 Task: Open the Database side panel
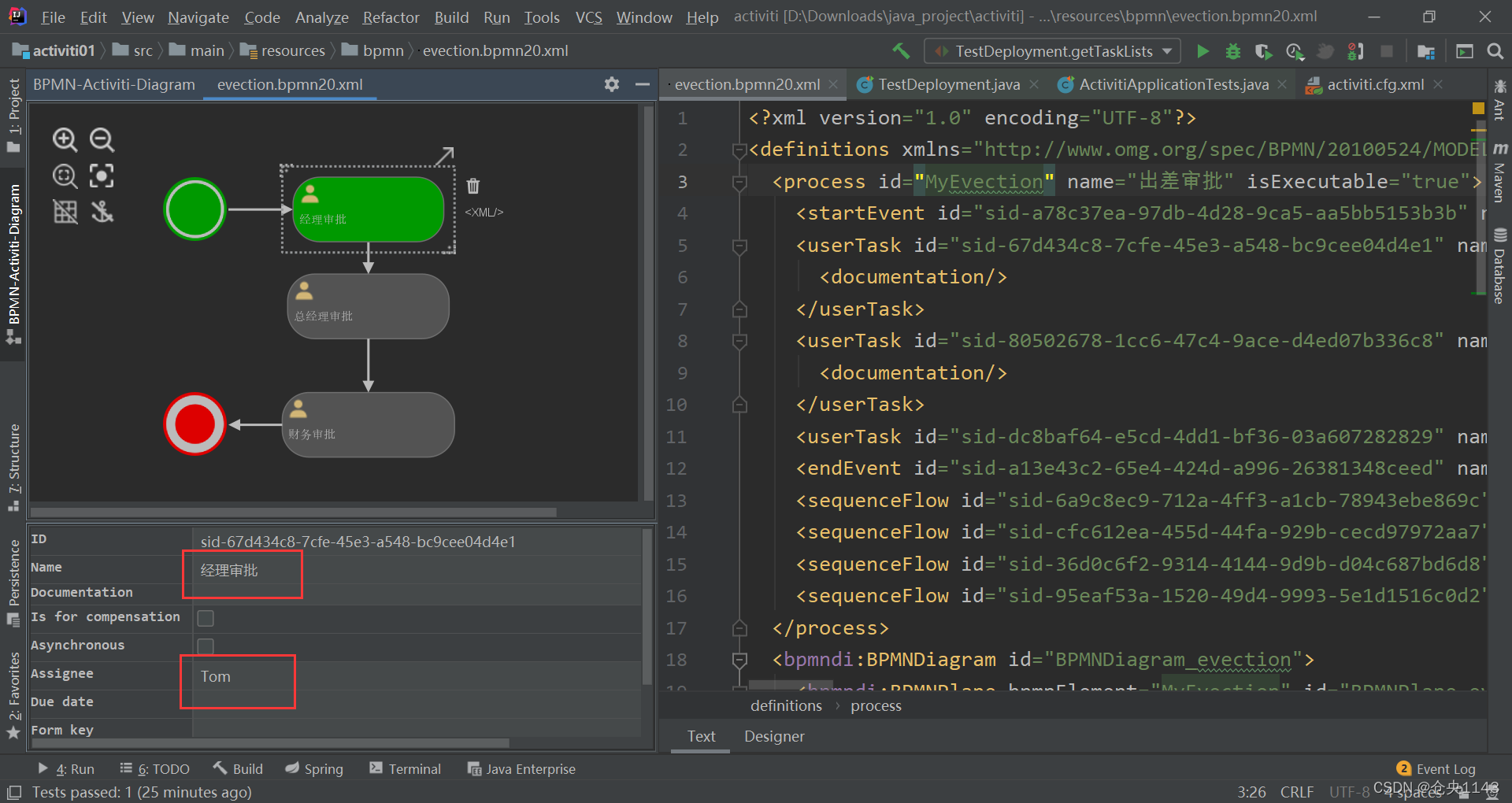[x=1499, y=266]
